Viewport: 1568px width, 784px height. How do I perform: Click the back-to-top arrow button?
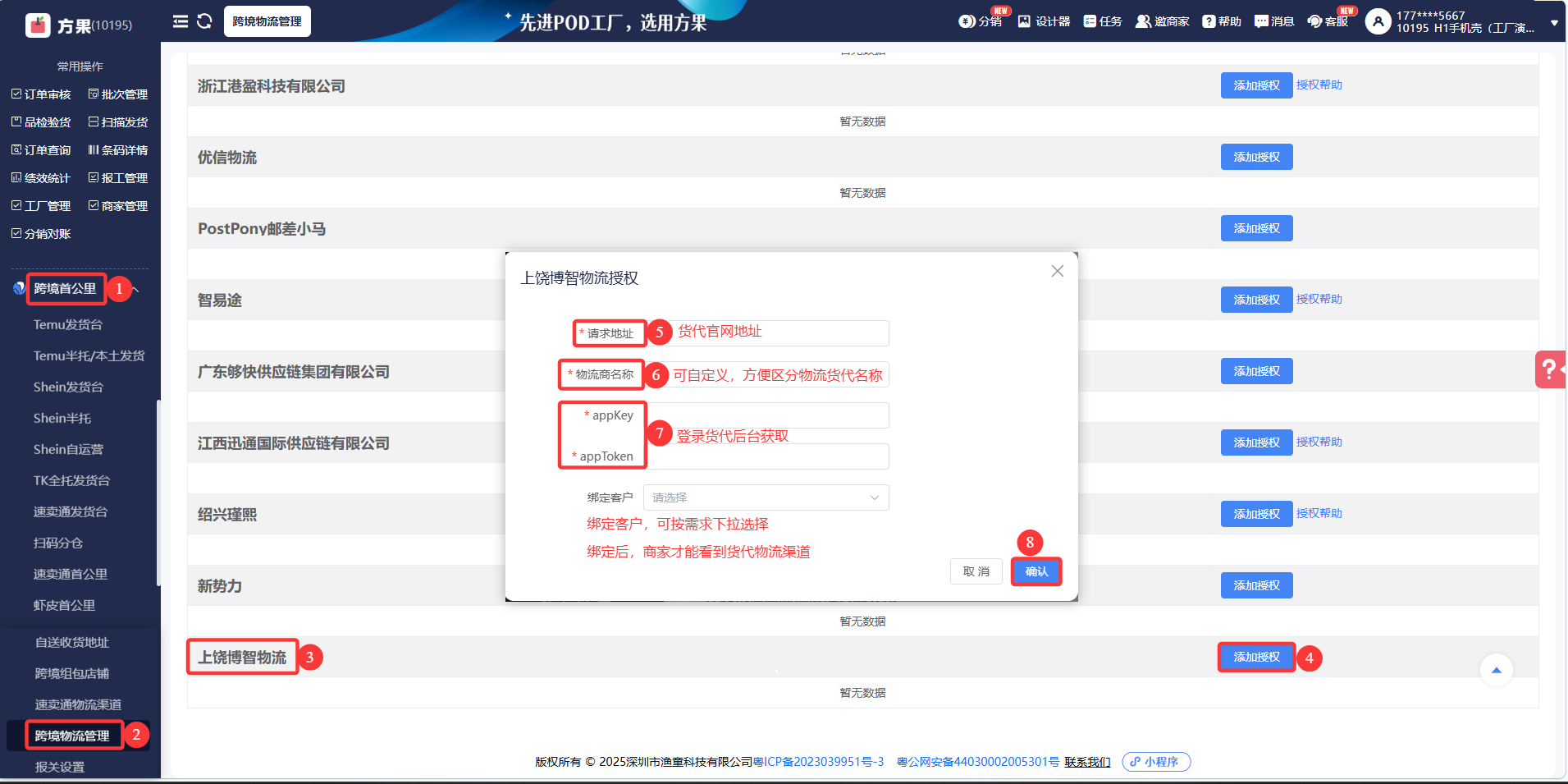pyautogui.click(x=1496, y=670)
